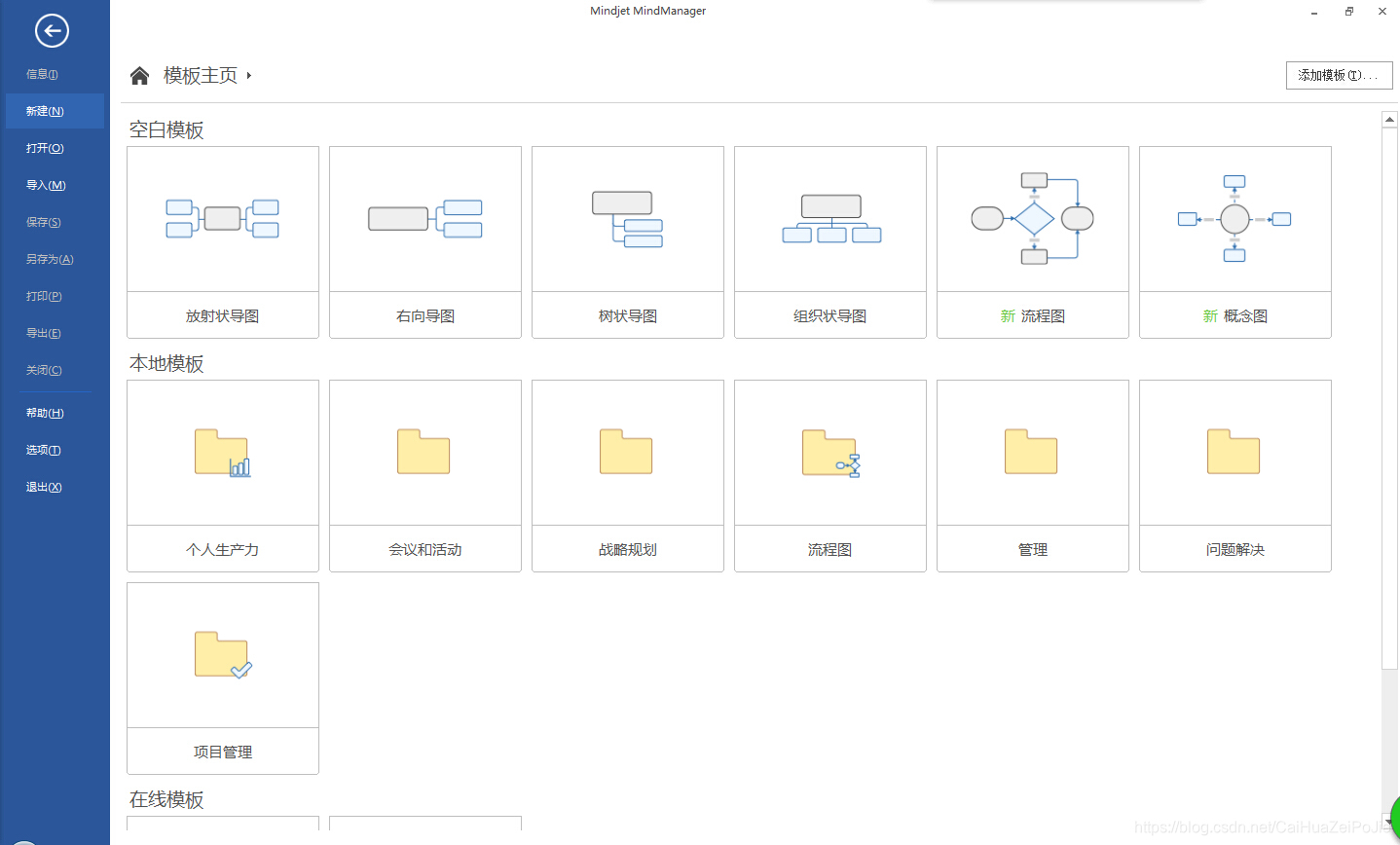The image size is (1400, 845).
Task: Click the 新 流程图 label
Action: click(x=1033, y=315)
